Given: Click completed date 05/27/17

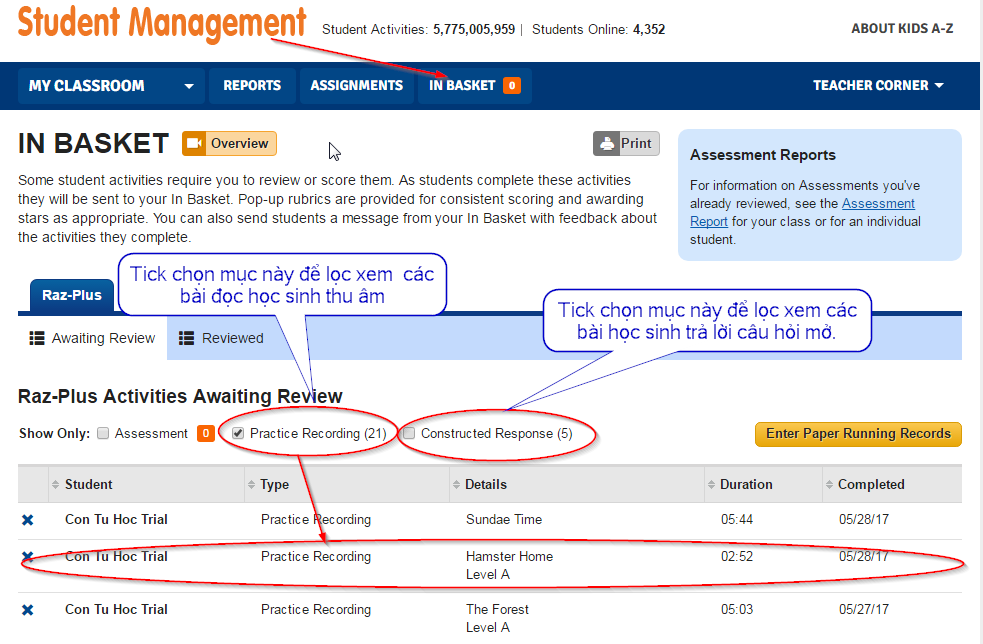Looking at the screenshot, I should 863,610.
